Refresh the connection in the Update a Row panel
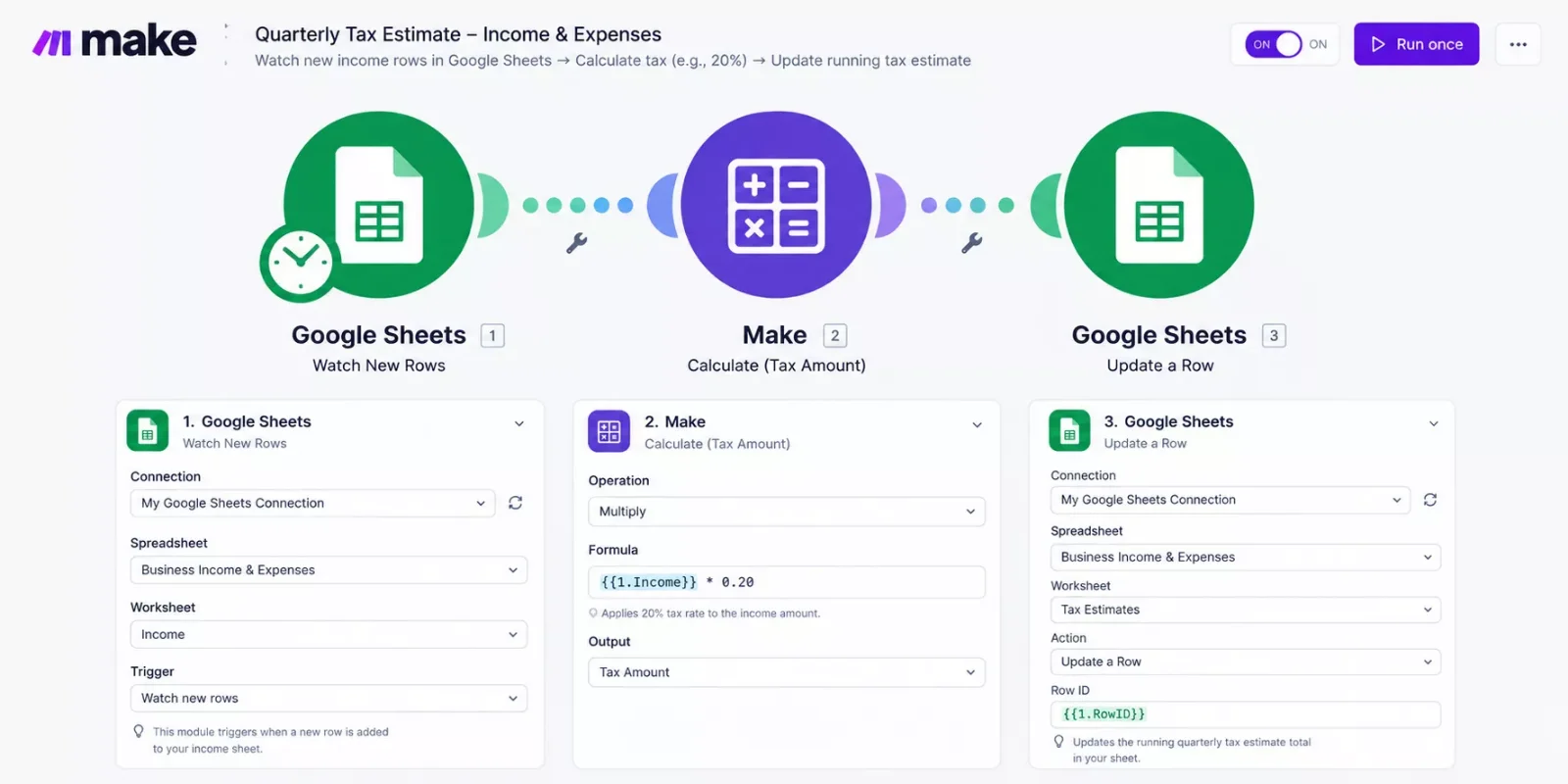Screen dimensions: 1568x784 pos(1430,500)
